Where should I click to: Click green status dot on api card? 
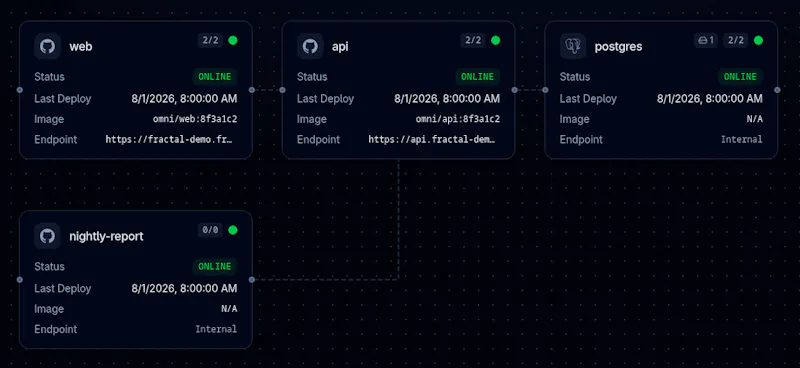pos(495,40)
